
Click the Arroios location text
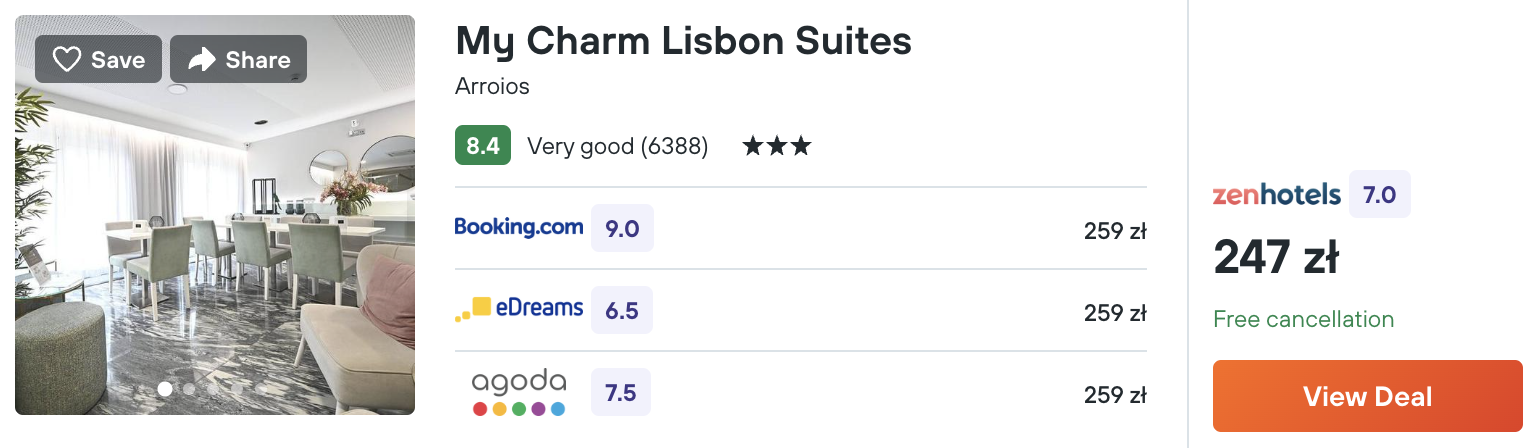point(492,86)
